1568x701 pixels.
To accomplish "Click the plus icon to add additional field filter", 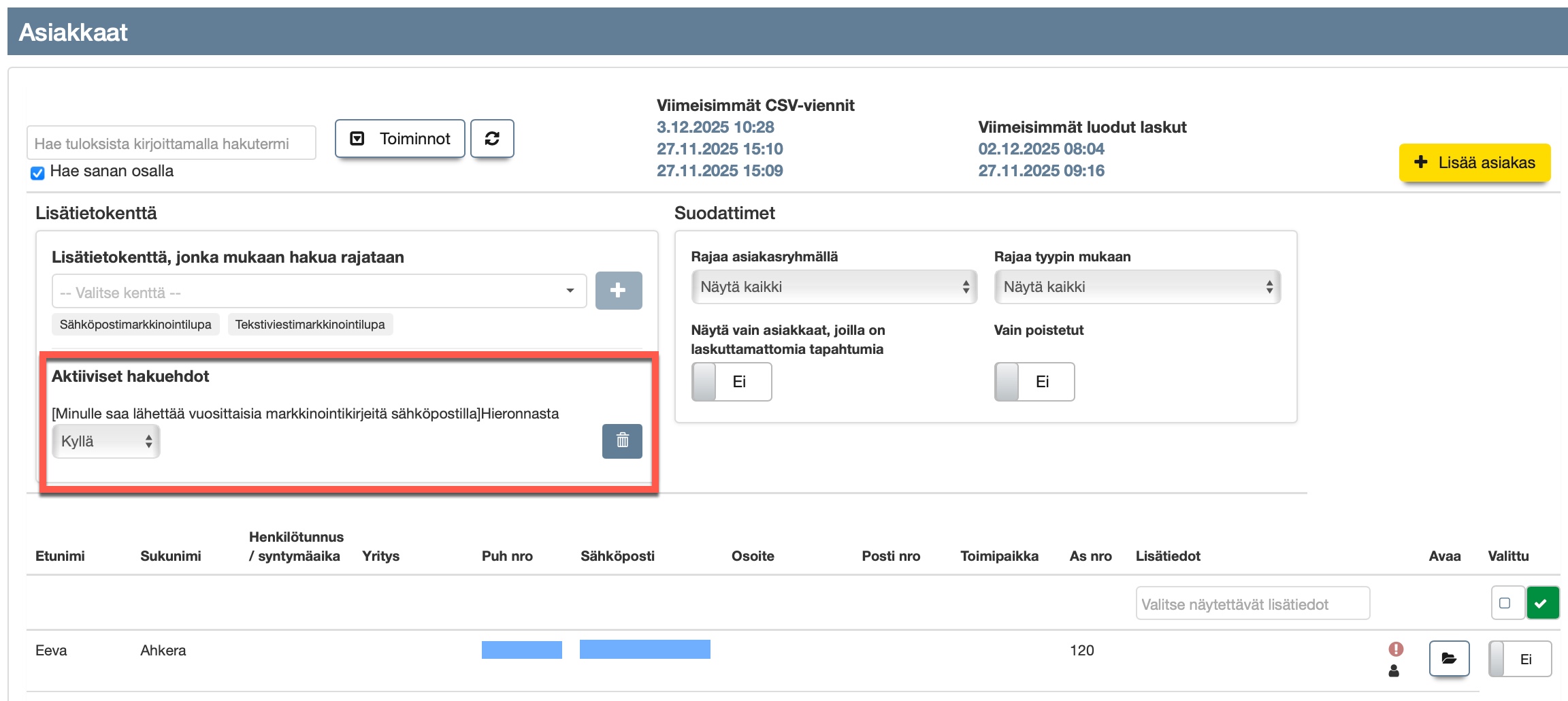I will tap(618, 291).
